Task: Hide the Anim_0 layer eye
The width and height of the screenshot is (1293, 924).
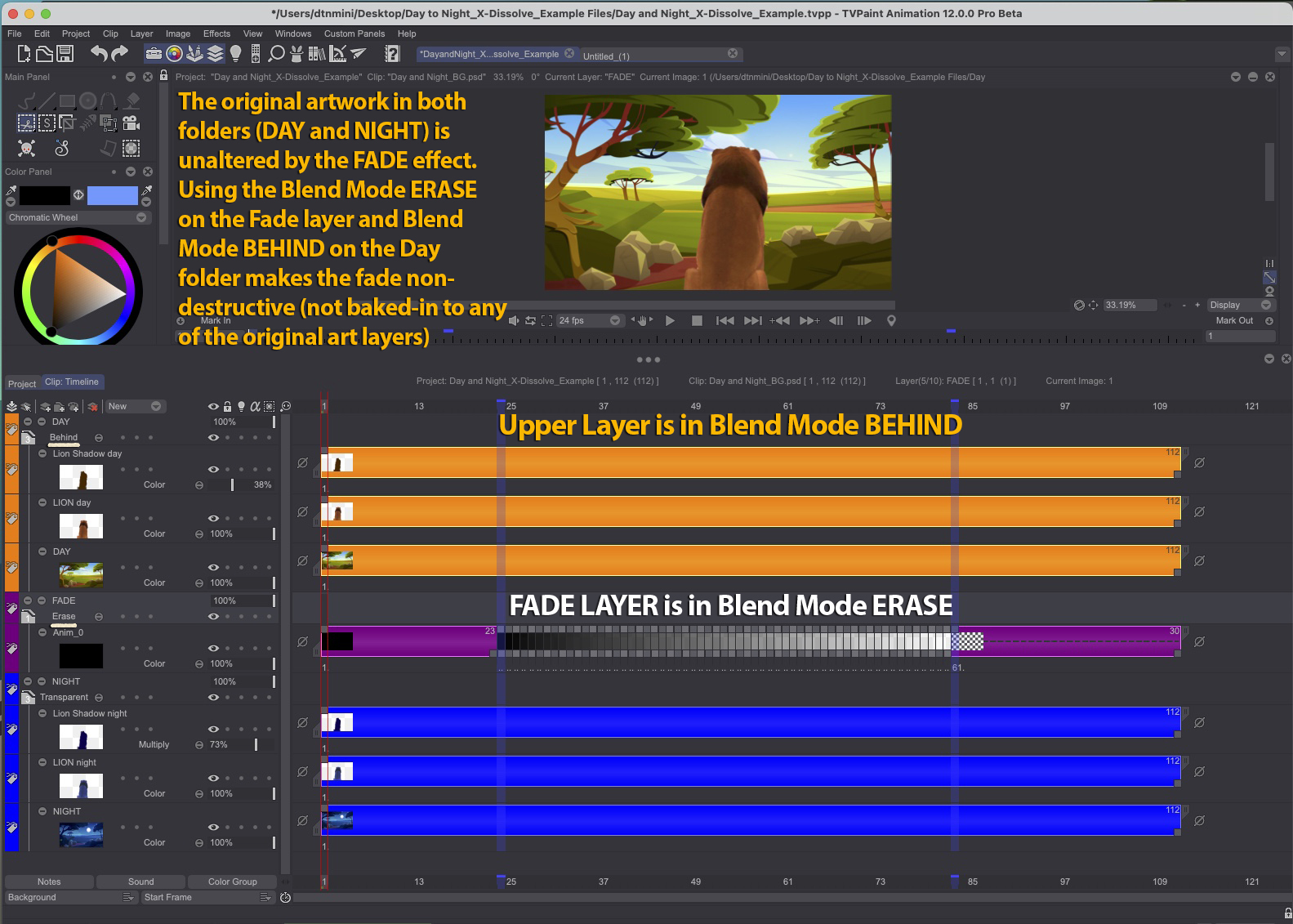Action: (x=213, y=648)
